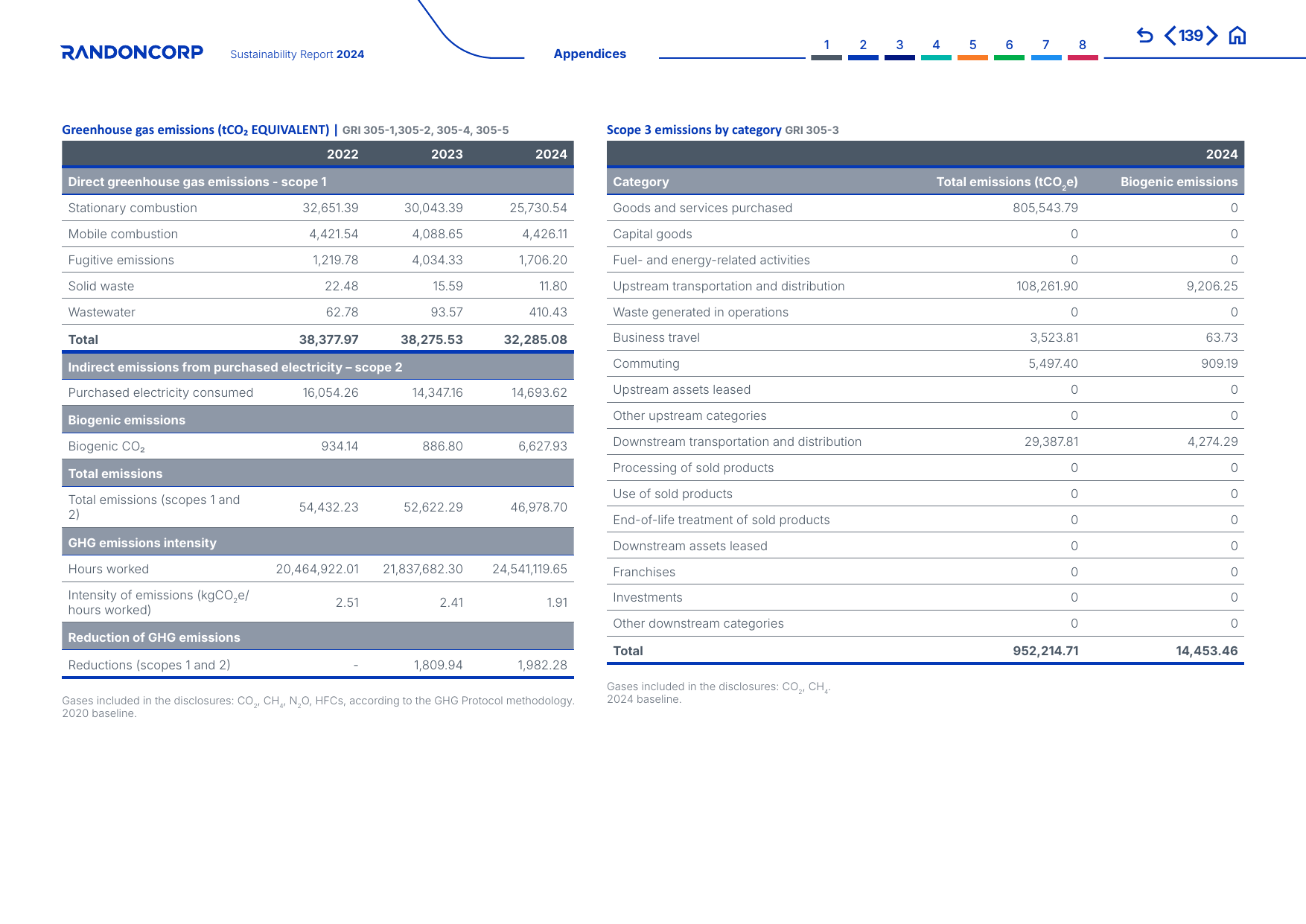
Task: Click the Wastewater 2024 value 410.43
Action: click(548, 312)
